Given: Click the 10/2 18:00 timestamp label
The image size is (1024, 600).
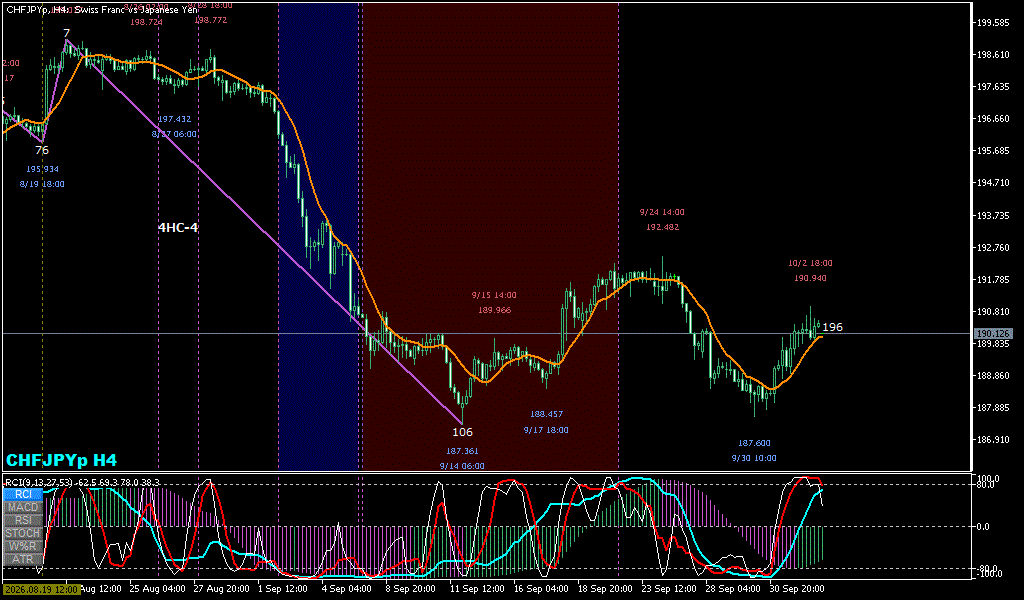Looking at the screenshot, I should coord(810,263).
